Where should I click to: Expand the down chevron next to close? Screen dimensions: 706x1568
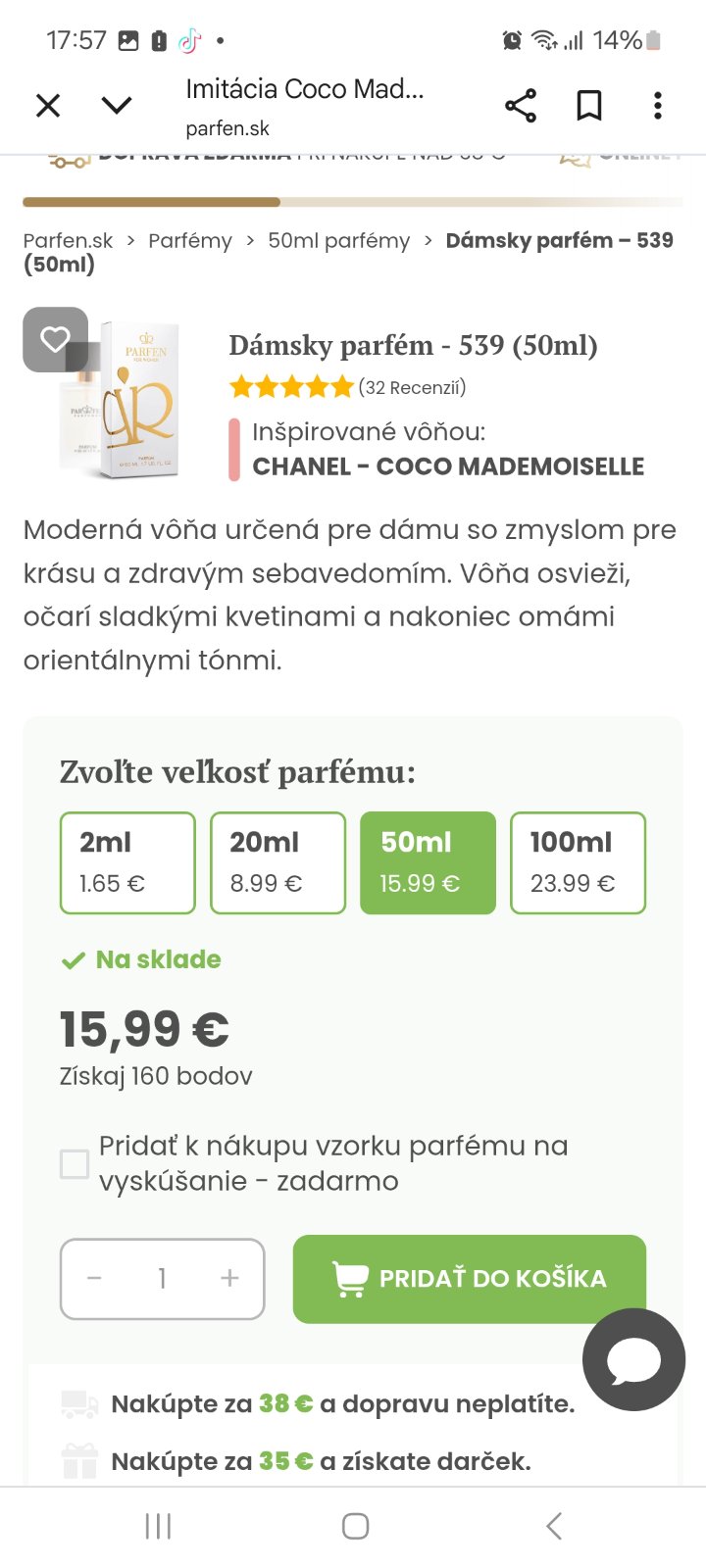[x=117, y=105]
